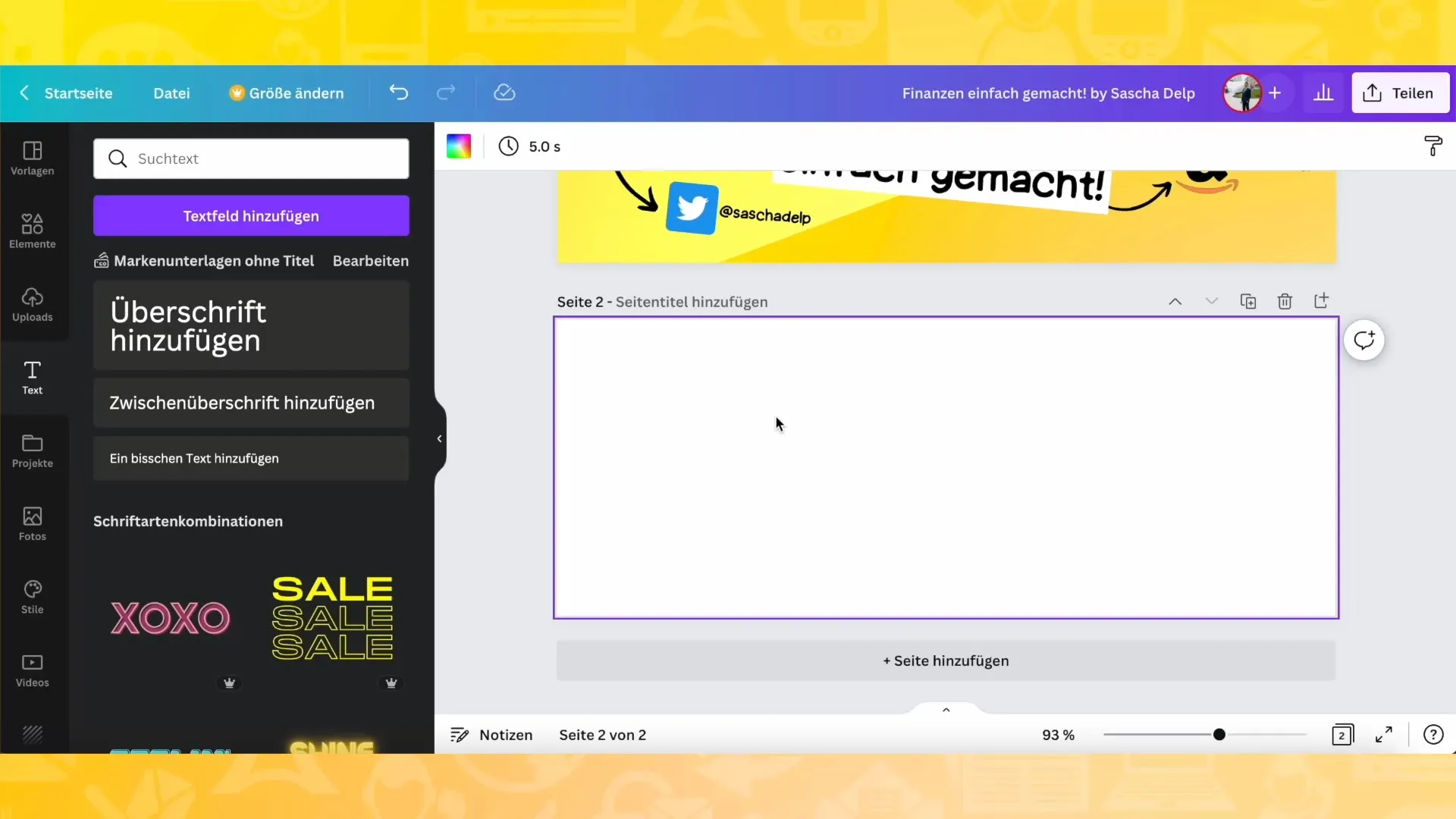Open the Photos panel
This screenshot has height=819, width=1456.
tap(32, 522)
